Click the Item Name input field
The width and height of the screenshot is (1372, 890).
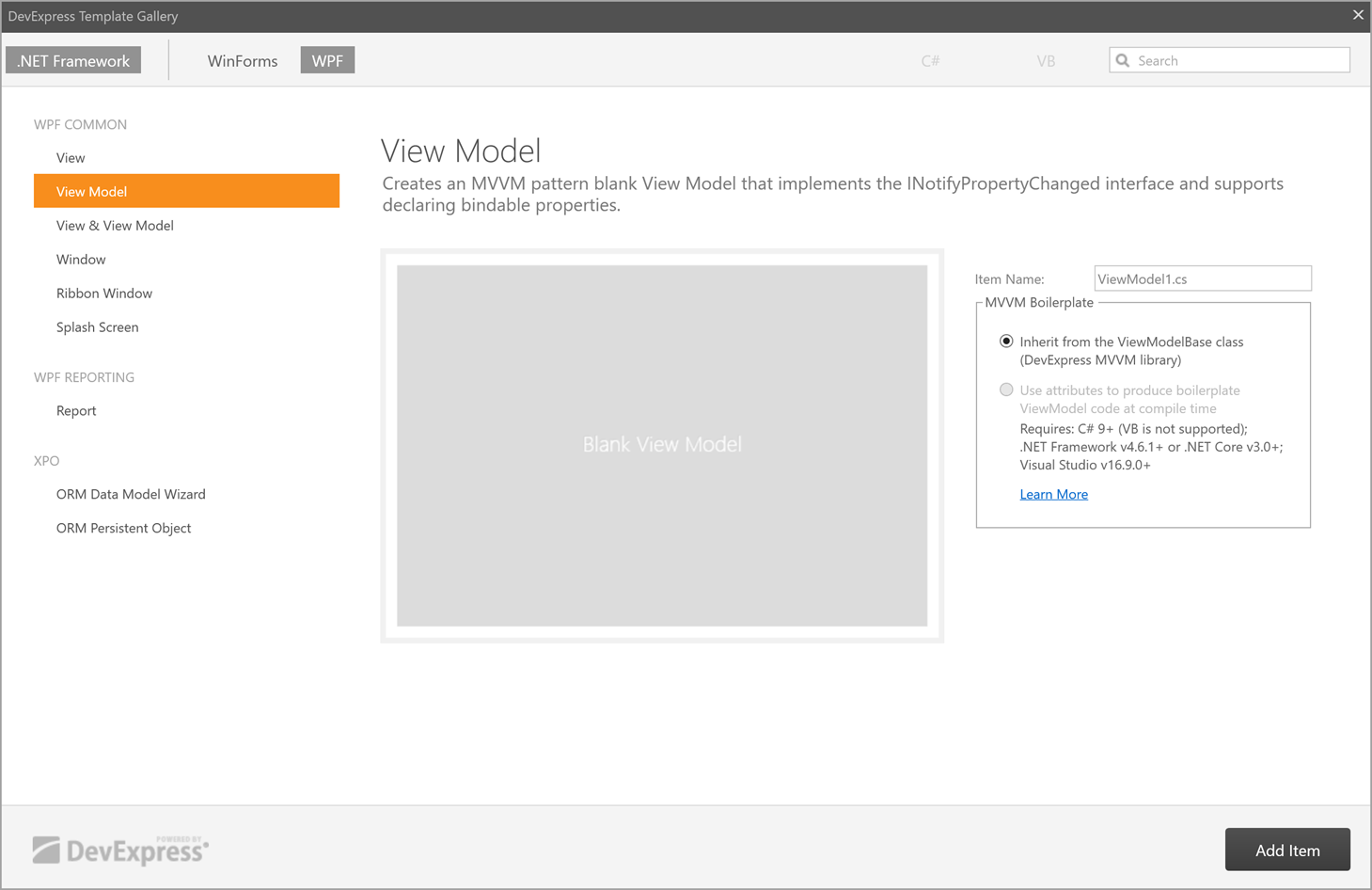(x=1202, y=278)
